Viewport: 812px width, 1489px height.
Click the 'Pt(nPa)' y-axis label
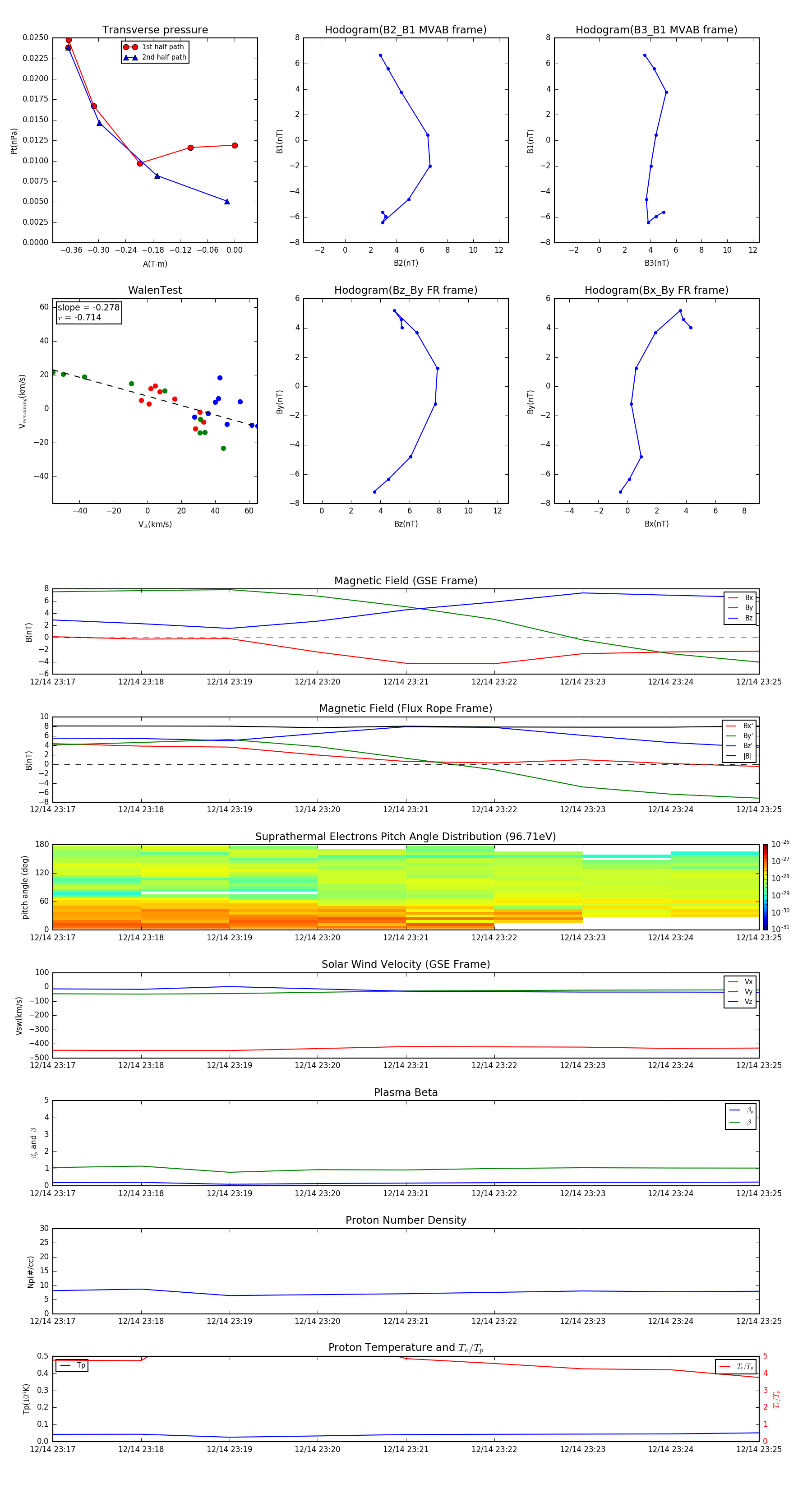coord(14,141)
